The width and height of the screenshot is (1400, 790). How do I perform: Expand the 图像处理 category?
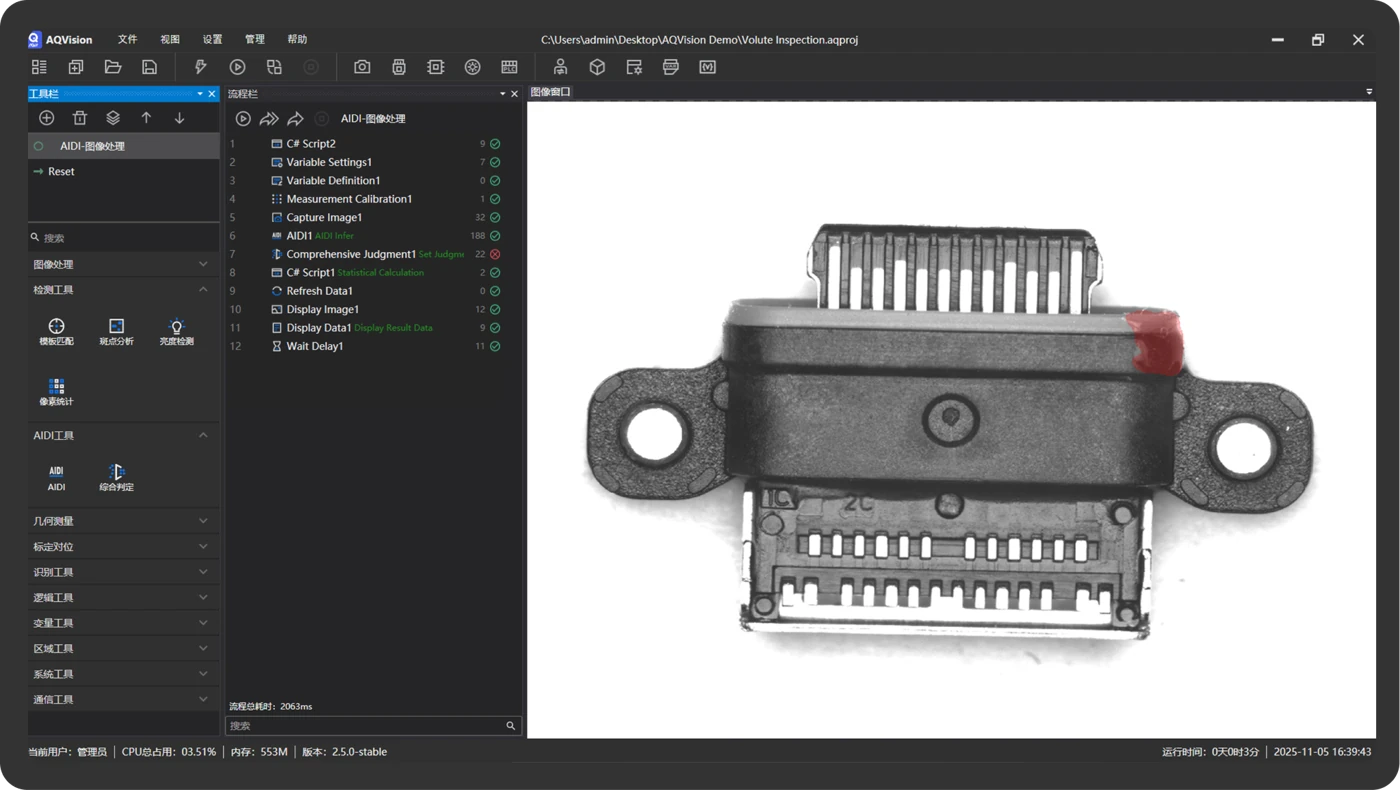[x=123, y=264]
